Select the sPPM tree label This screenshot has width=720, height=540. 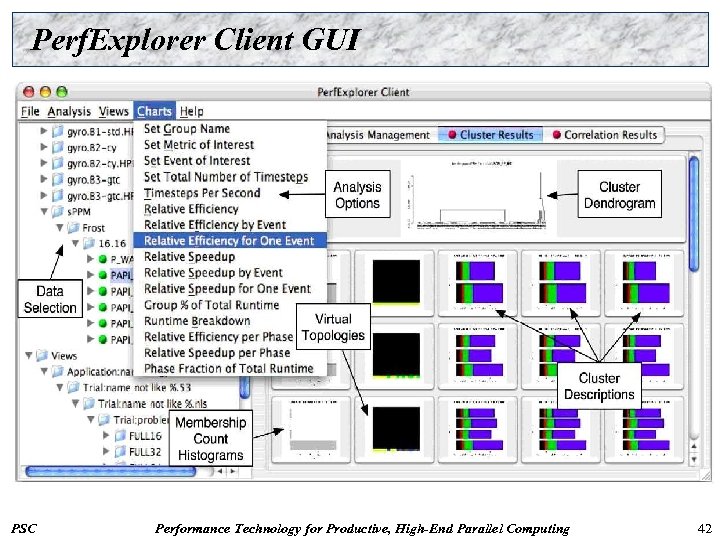pyautogui.click(x=79, y=212)
